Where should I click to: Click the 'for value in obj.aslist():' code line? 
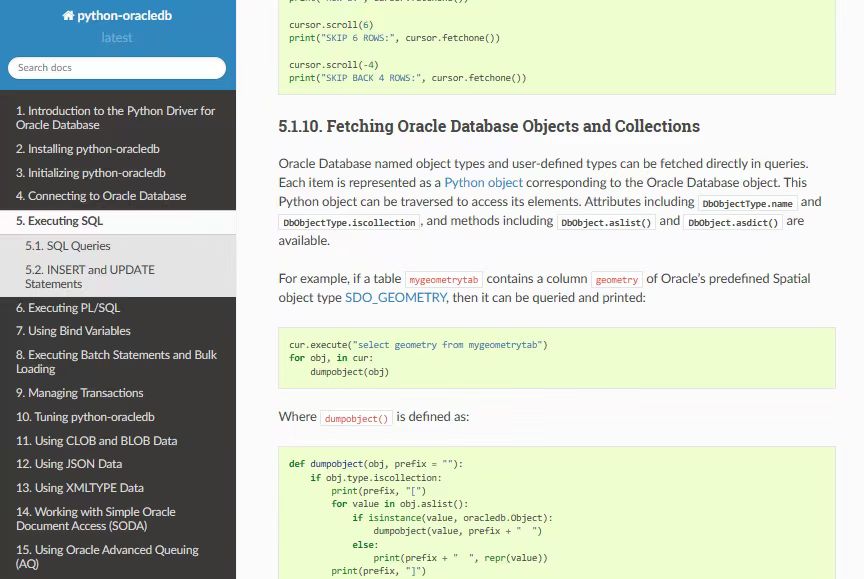click(399, 504)
